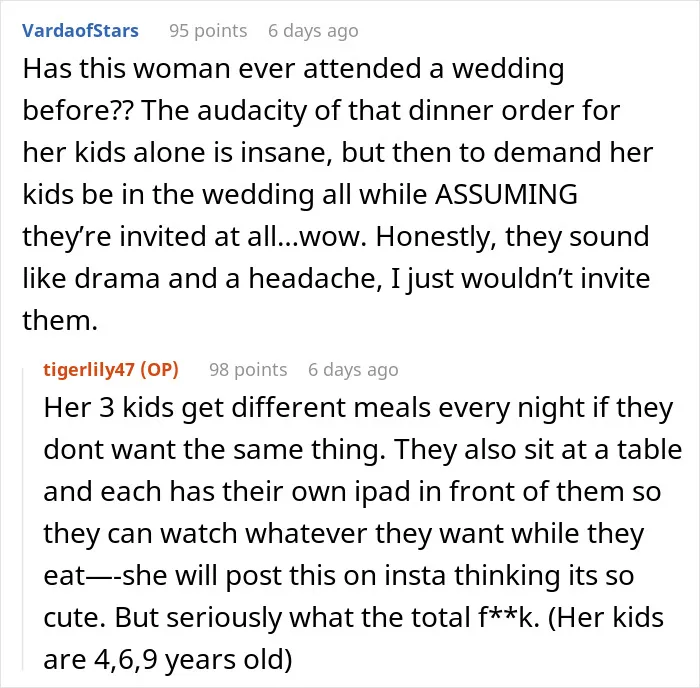Click the 98 points score
The image size is (700, 688).
(248, 370)
